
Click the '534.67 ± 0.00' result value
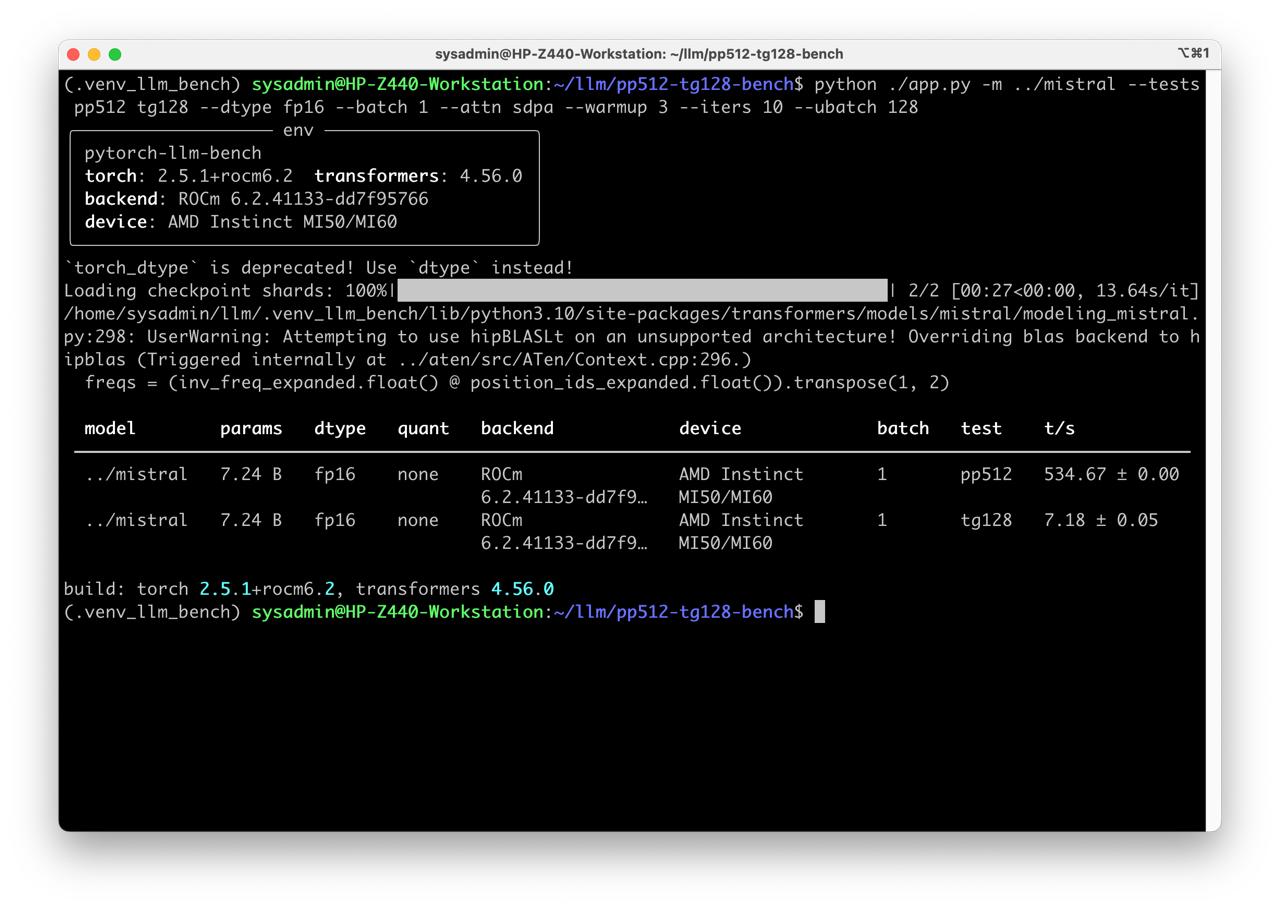pos(1112,474)
